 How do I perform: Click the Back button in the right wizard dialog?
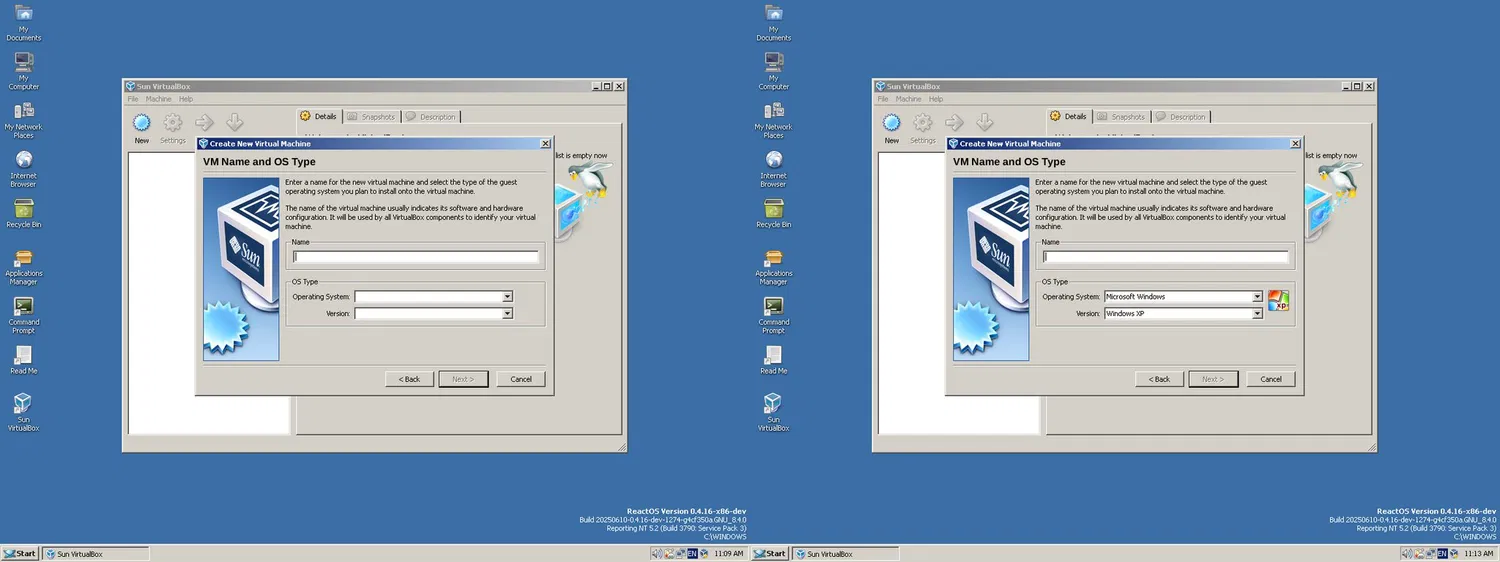[x=1160, y=379]
